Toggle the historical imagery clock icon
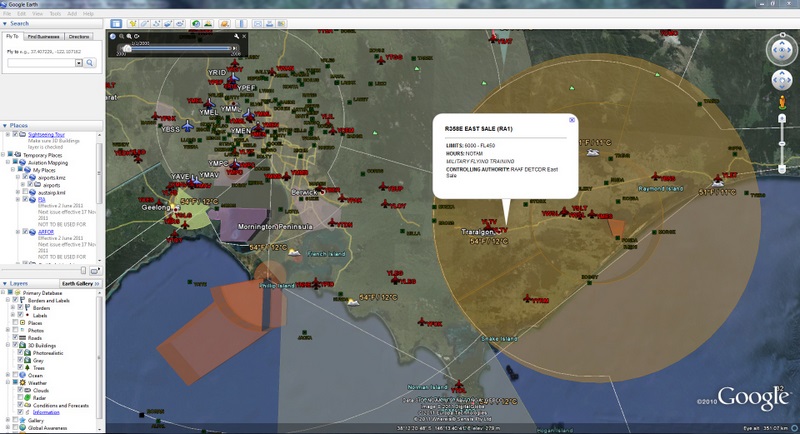The image size is (800, 434). coord(196,23)
